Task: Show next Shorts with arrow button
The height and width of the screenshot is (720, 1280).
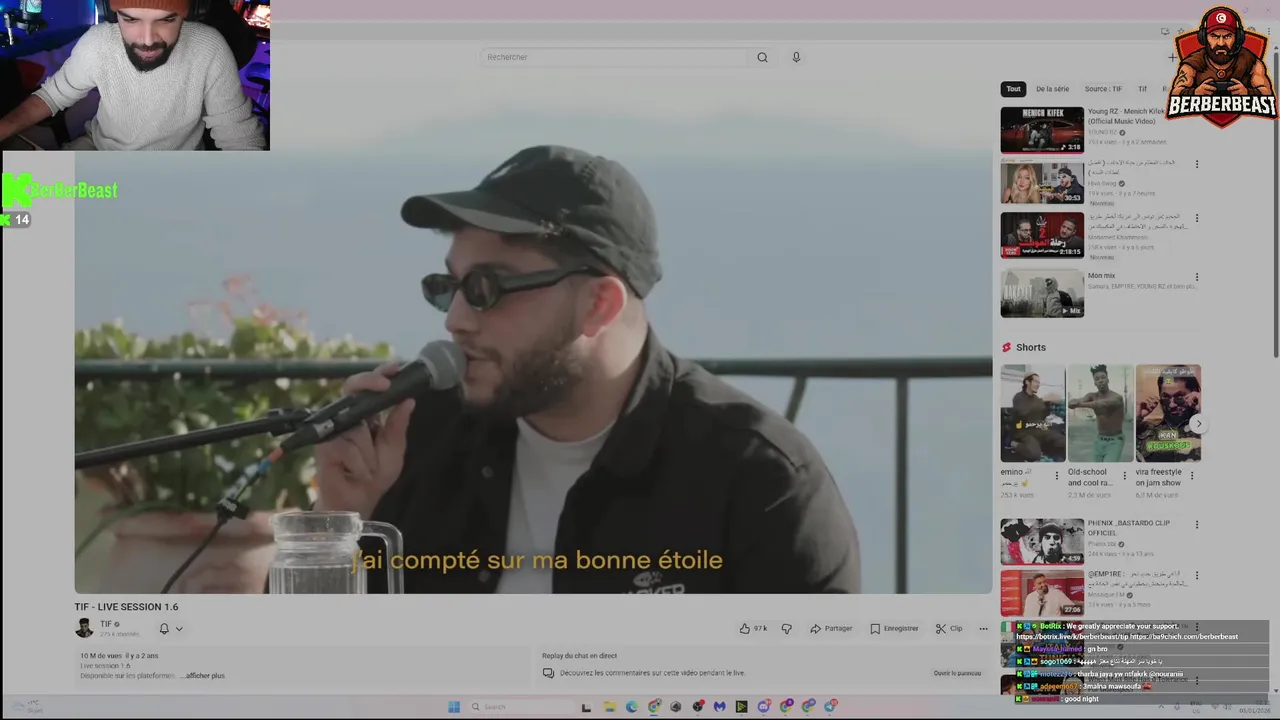Action: pyautogui.click(x=1198, y=424)
